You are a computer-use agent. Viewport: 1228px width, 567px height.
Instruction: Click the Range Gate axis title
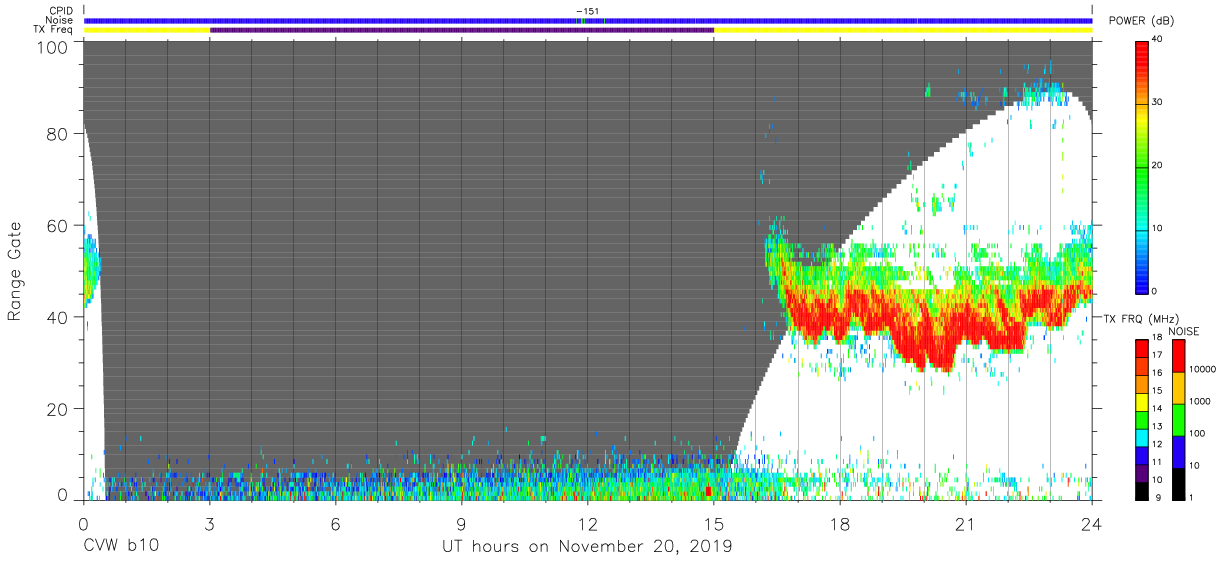point(15,271)
